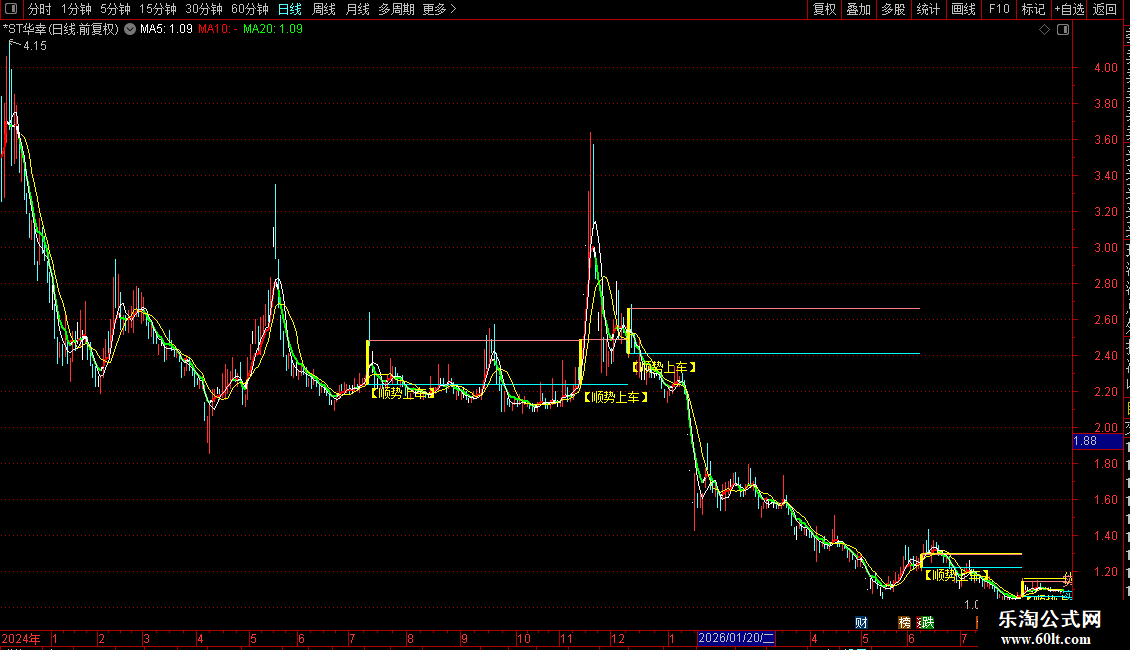
Task: Switch to the 周线 weekly chart
Action: click(324, 9)
